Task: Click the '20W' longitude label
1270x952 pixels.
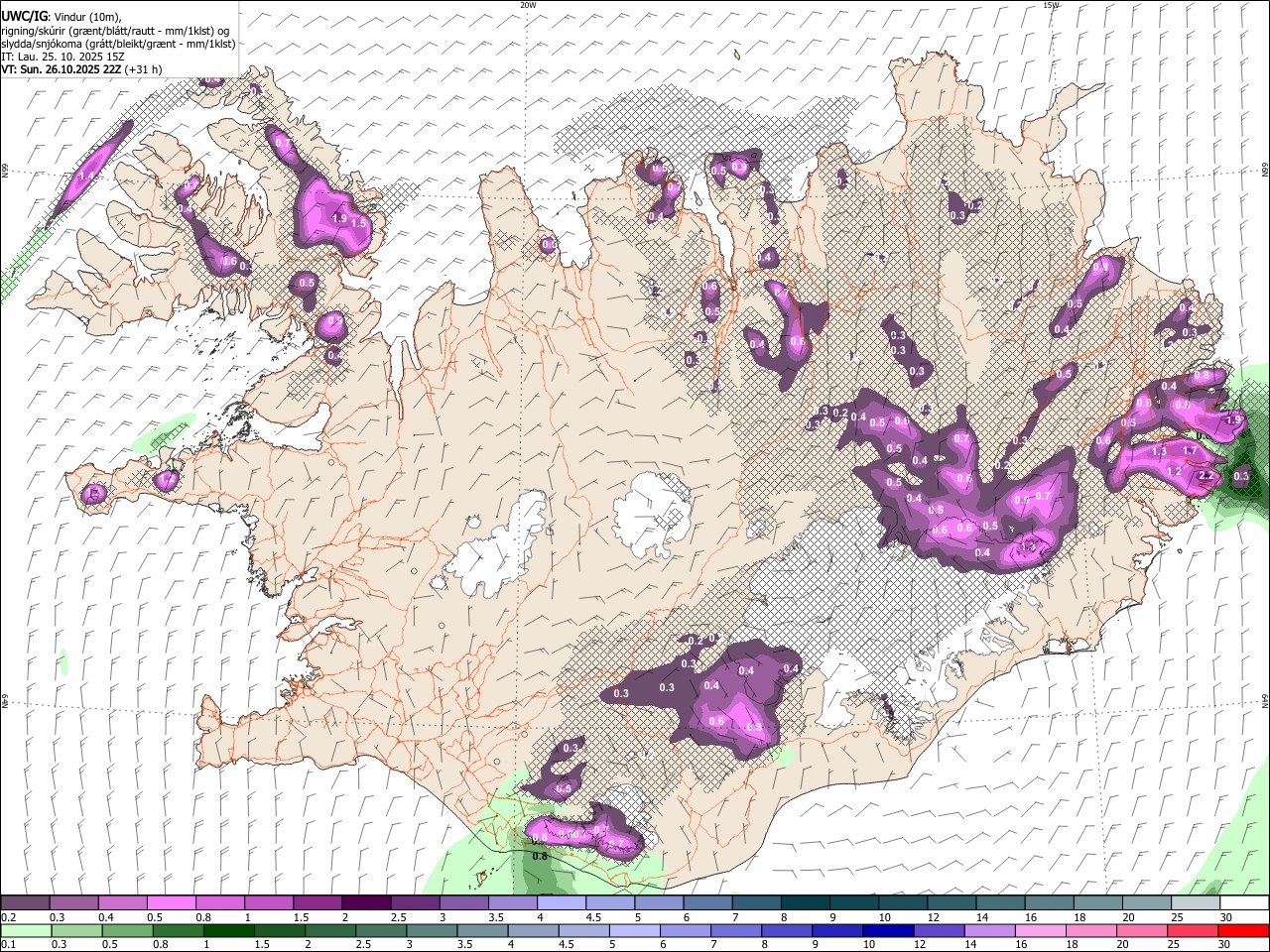Action: point(528,5)
